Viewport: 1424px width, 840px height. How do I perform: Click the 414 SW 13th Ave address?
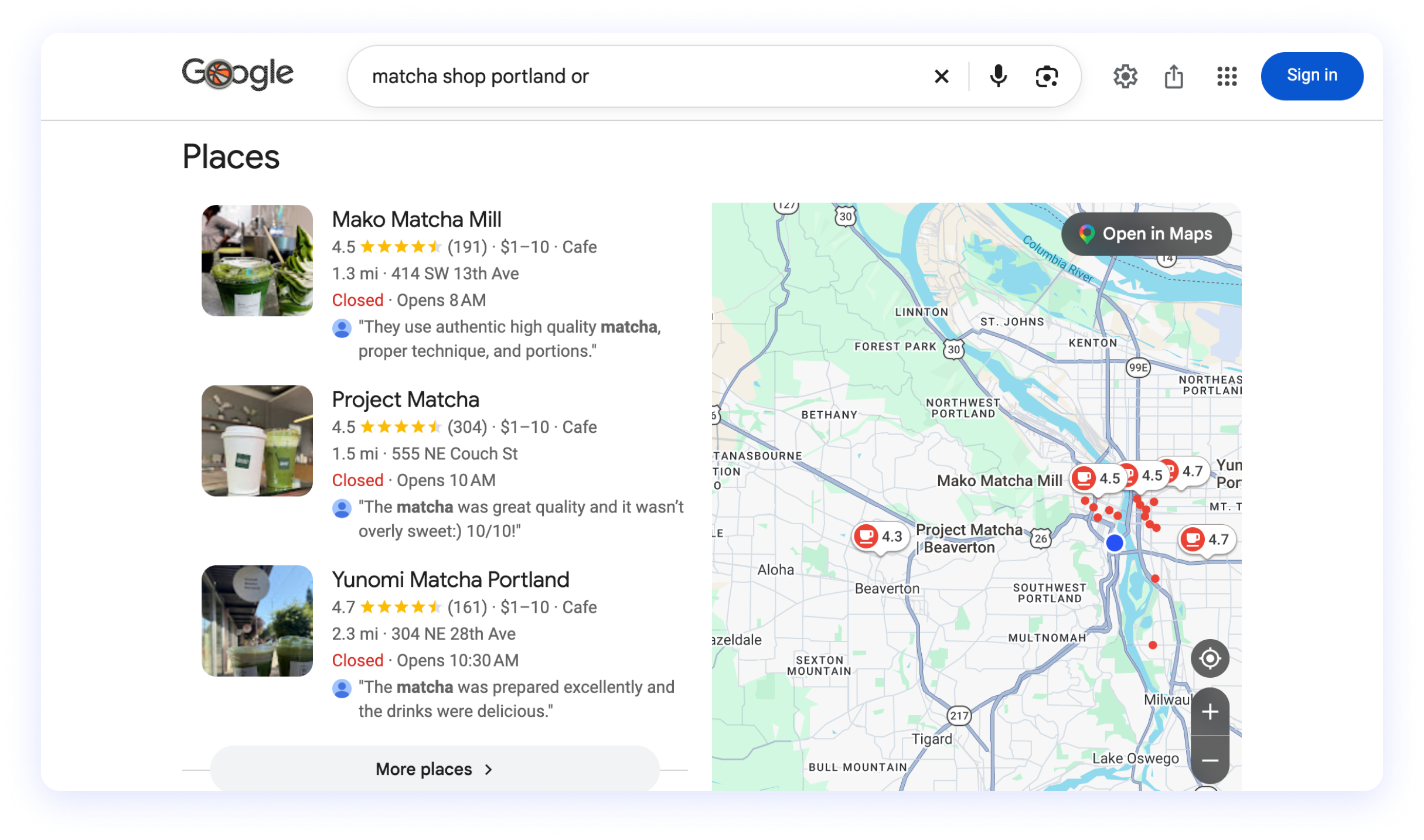click(x=455, y=274)
